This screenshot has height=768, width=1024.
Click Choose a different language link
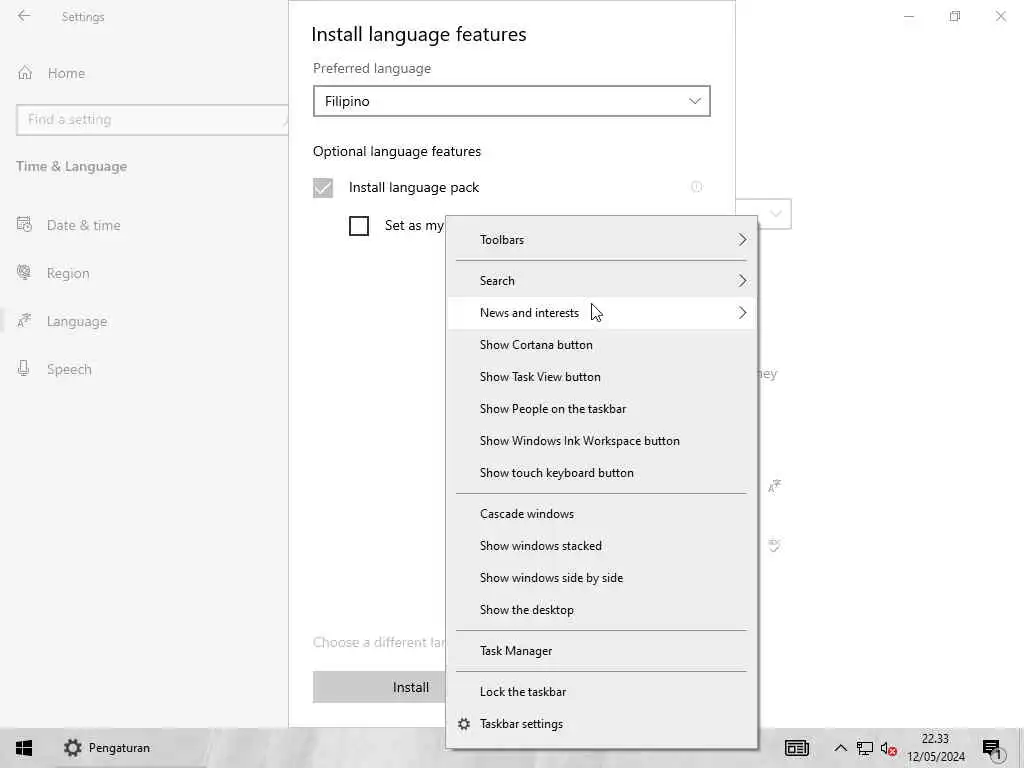[379, 643]
